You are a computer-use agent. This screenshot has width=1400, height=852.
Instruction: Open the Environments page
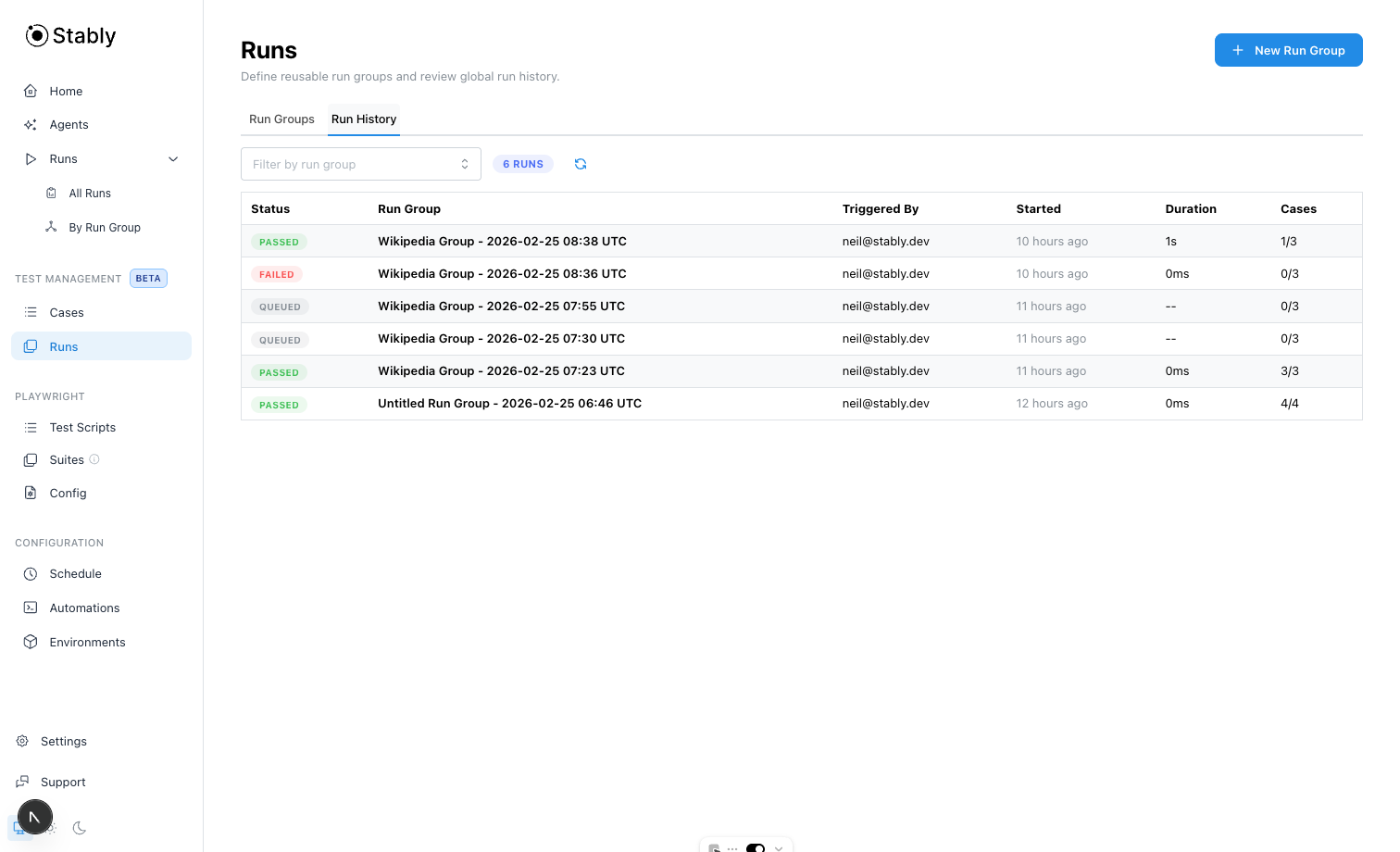(87, 642)
